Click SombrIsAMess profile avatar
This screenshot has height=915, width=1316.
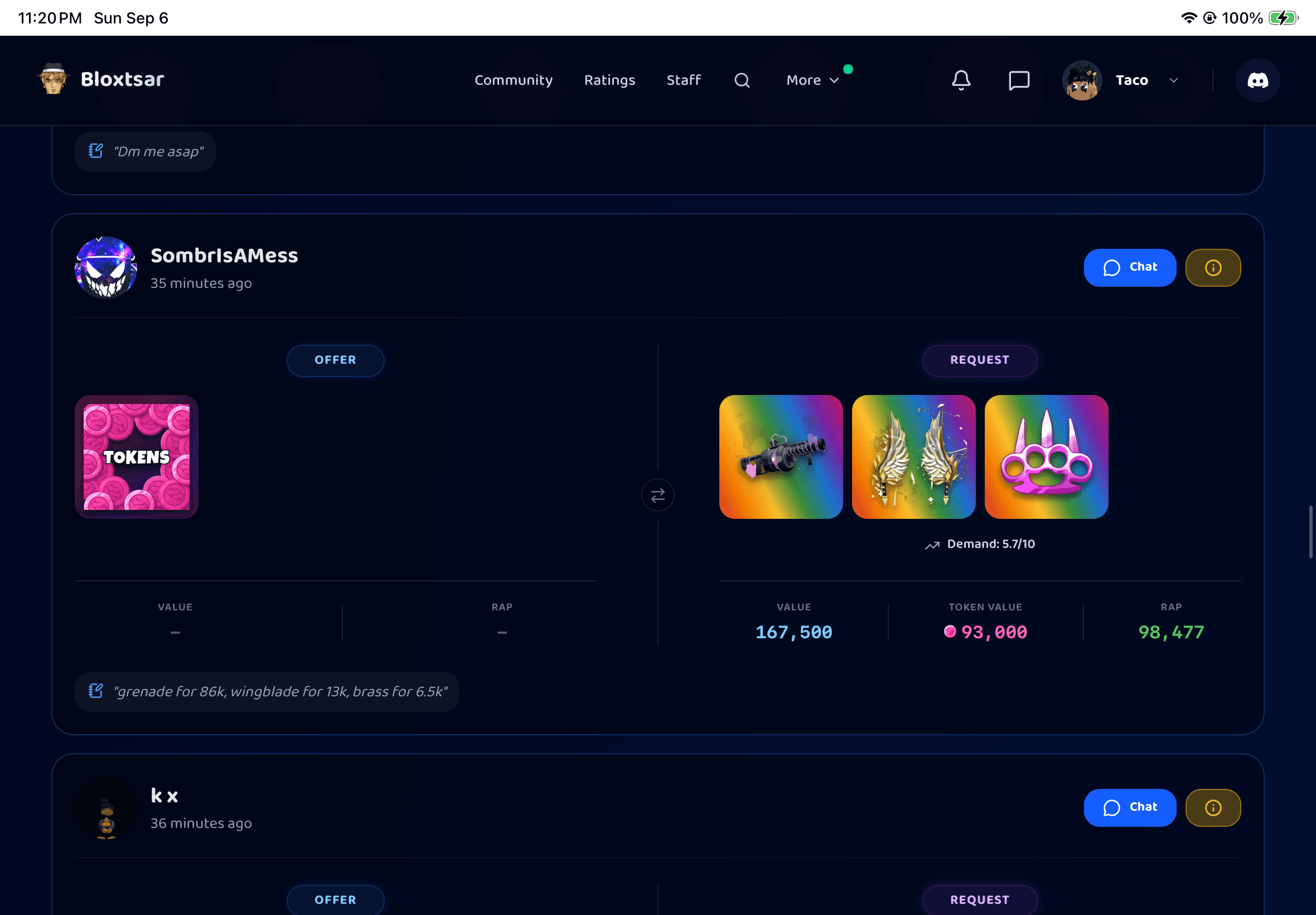click(x=106, y=267)
